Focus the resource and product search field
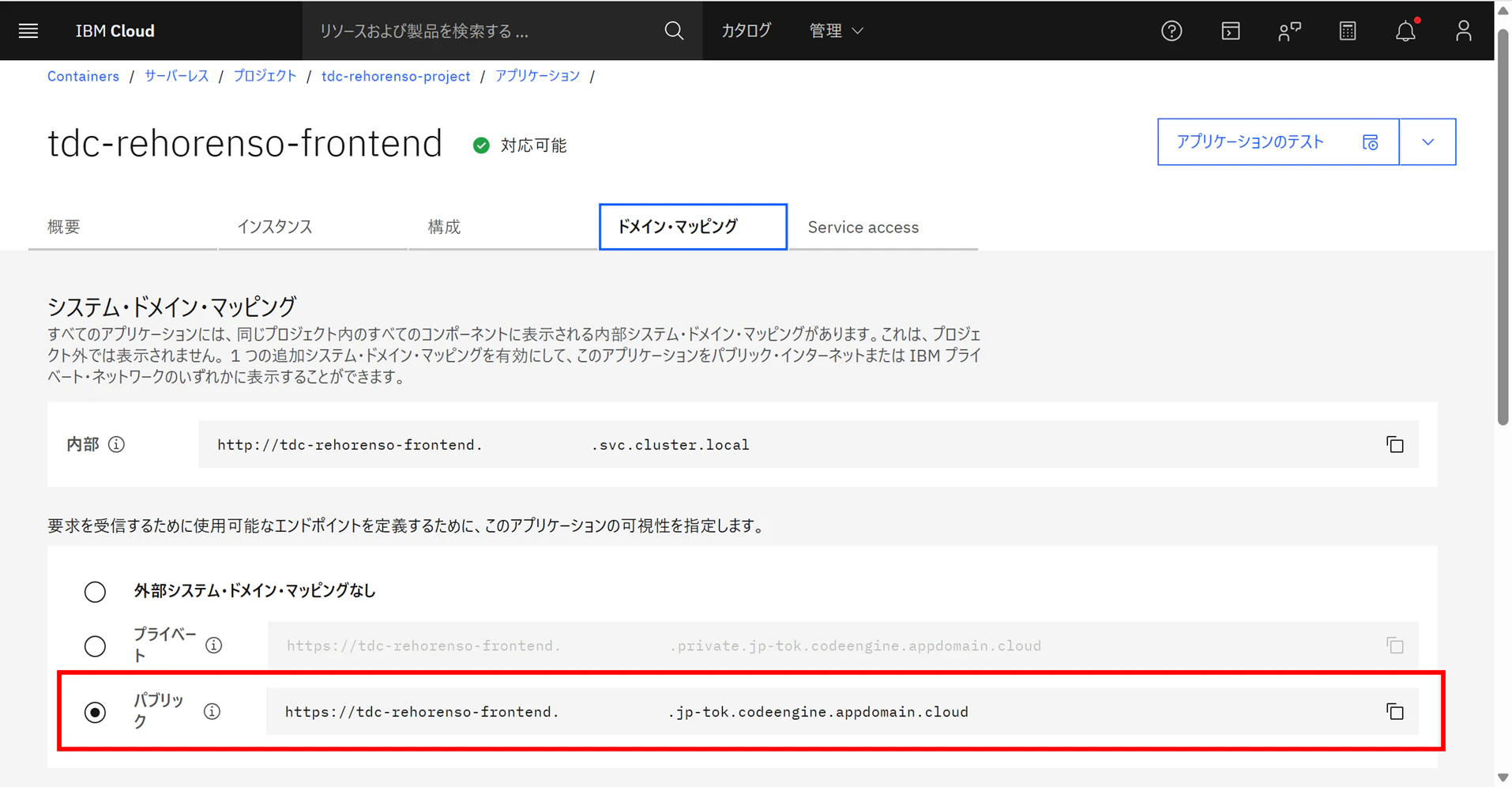This screenshot has width=1512, height=787. 482,31
